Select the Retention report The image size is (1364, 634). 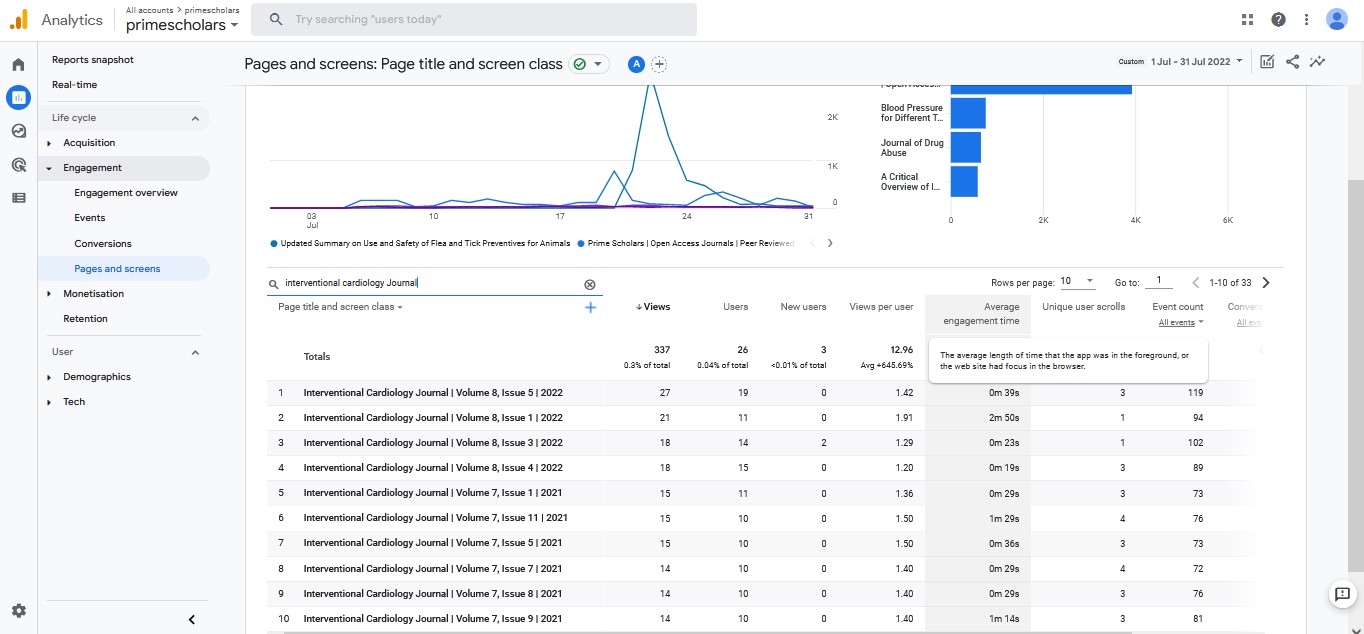pyautogui.click(x=85, y=319)
